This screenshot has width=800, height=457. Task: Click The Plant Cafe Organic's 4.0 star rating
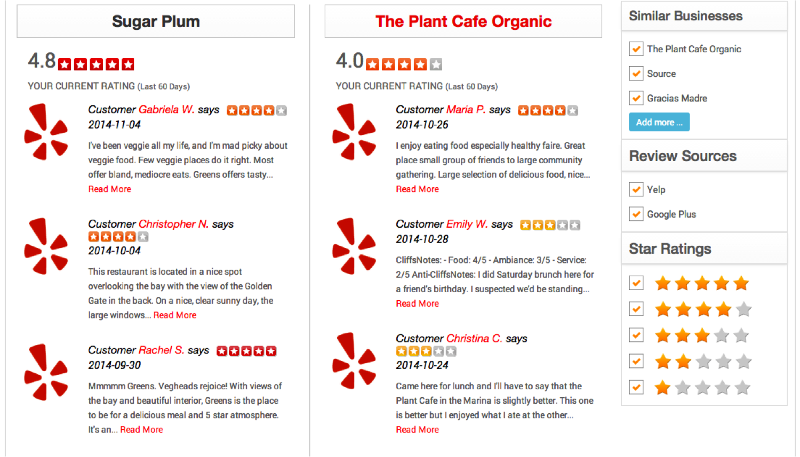point(404,65)
